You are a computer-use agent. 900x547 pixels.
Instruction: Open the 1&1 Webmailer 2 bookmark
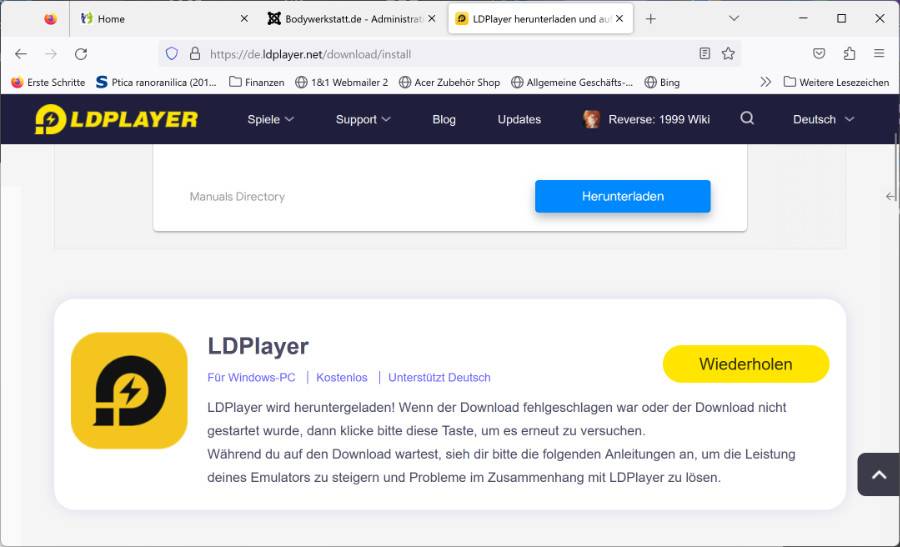pyautogui.click(x=342, y=82)
